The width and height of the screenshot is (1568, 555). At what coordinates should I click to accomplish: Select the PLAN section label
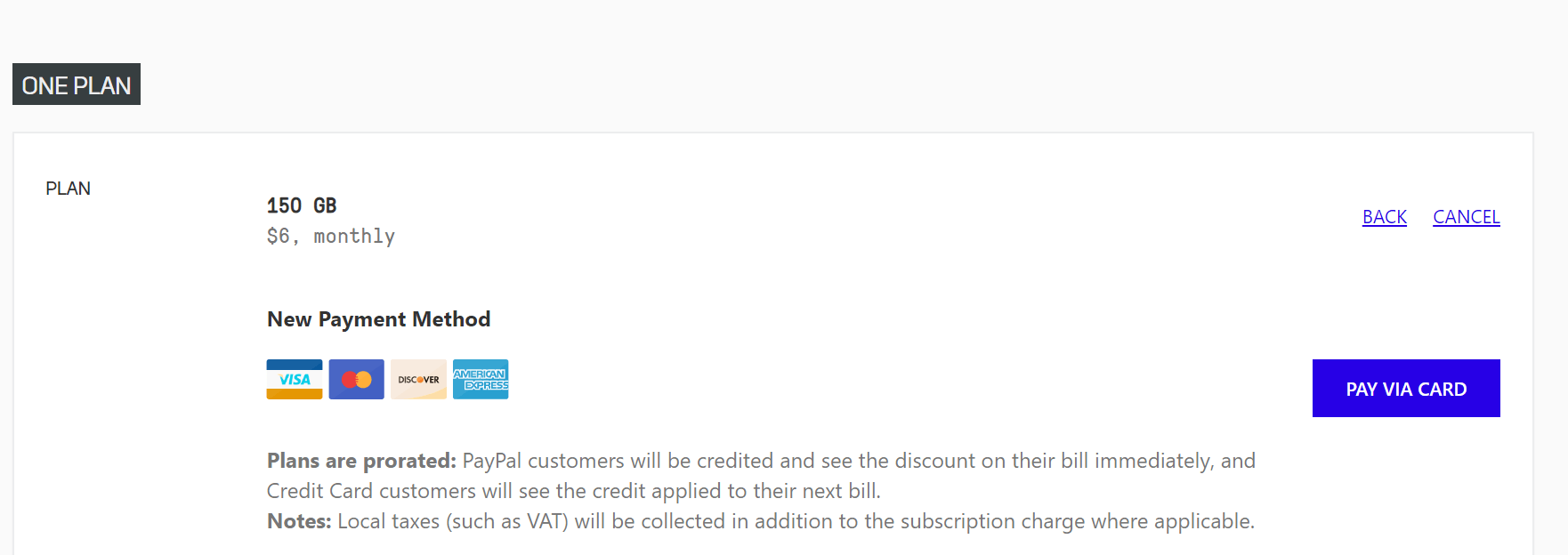[x=69, y=188]
